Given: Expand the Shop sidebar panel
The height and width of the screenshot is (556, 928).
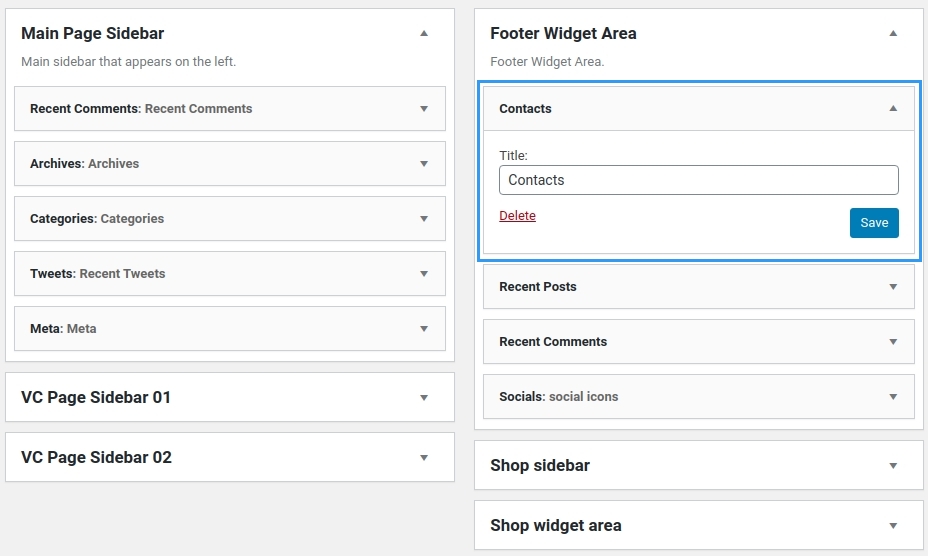Looking at the screenshot, I should tap(893, 466).
